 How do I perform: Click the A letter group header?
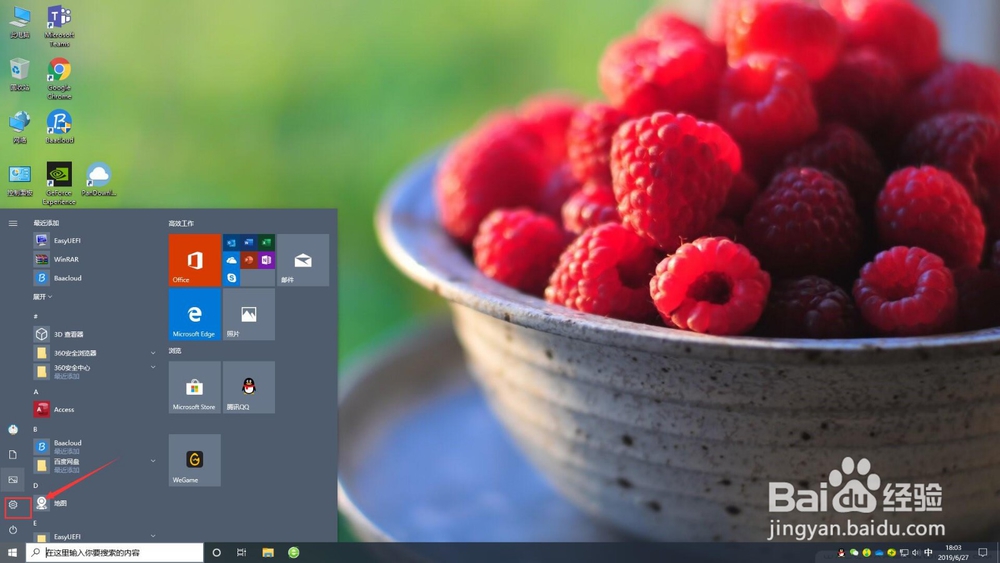pos(36,391)
